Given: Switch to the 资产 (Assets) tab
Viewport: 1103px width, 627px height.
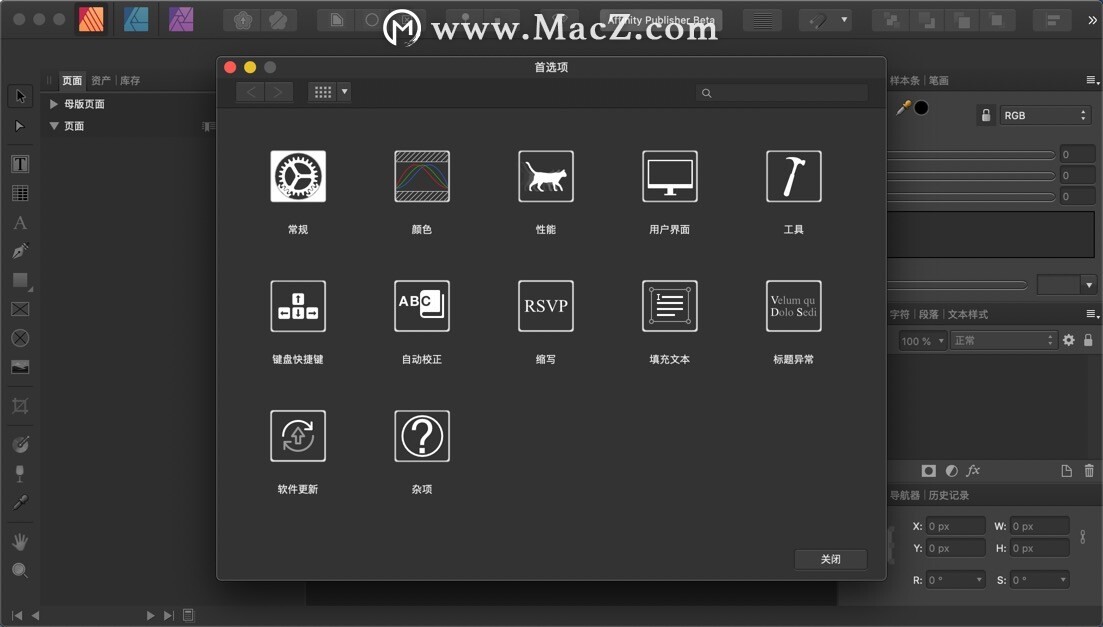Looking at the screenshot, I should 98,80.
